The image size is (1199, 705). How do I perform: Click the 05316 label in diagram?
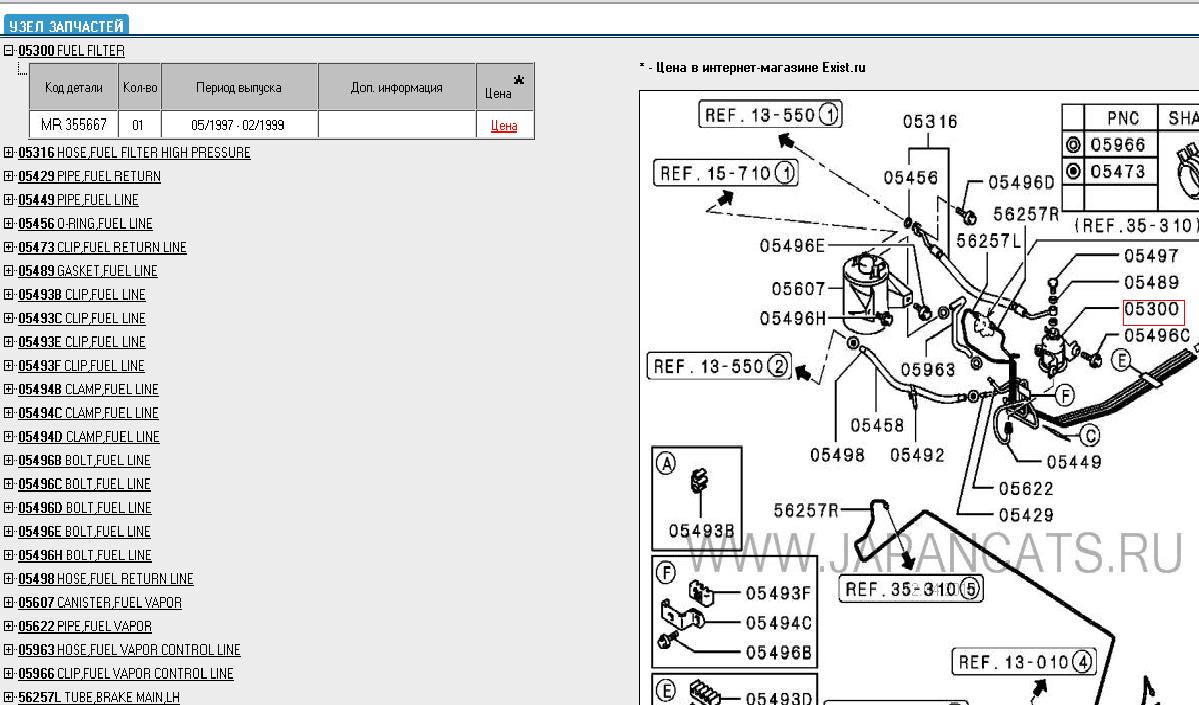[x=929, y=122]
